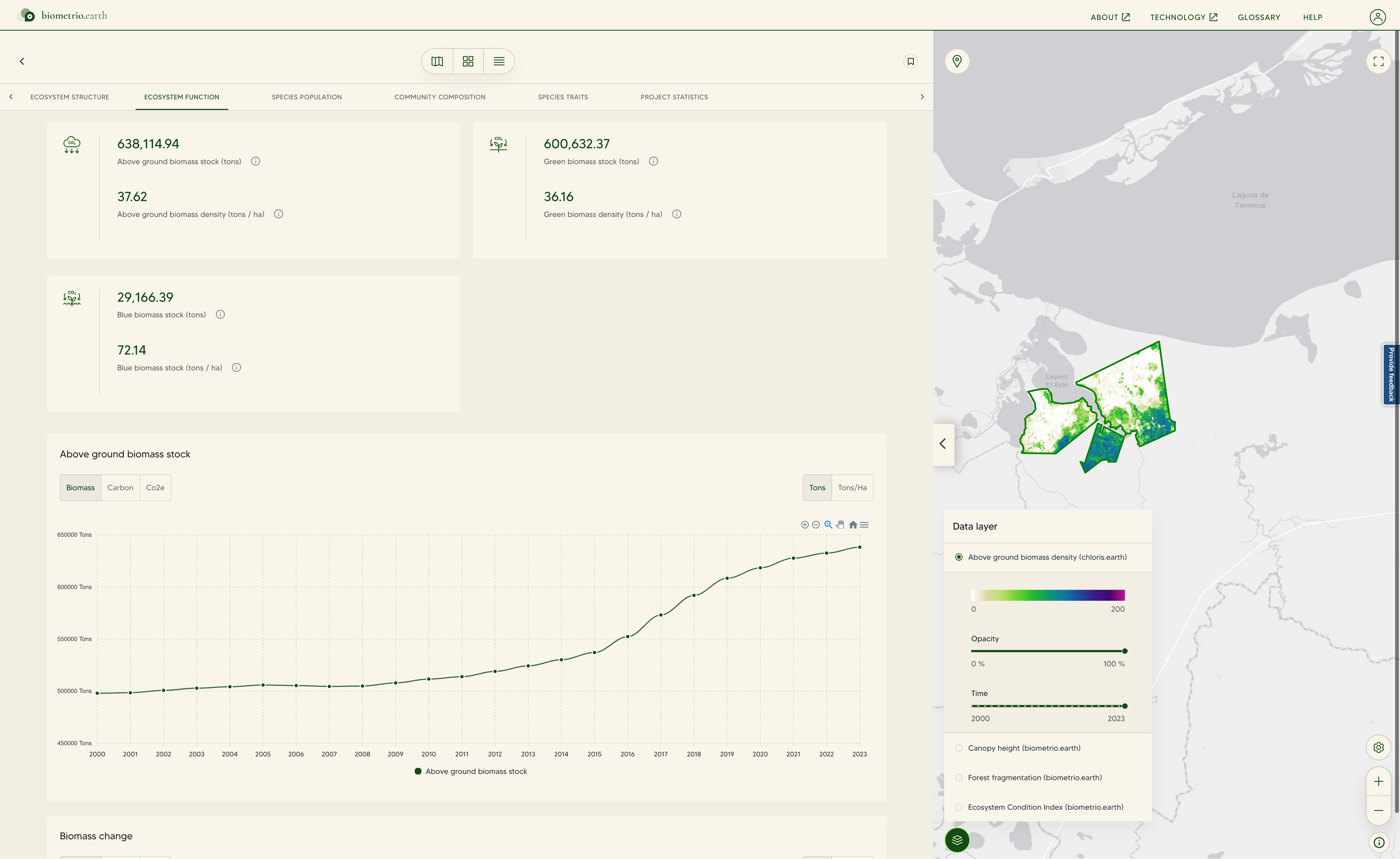This screenshot has width=1400, height=859.
Task: Open the map settings gear
Action: point(1378,748)
